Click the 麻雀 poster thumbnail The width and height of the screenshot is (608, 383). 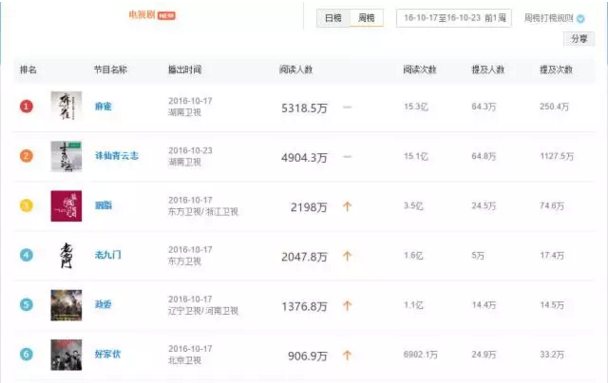click(66, 106)
